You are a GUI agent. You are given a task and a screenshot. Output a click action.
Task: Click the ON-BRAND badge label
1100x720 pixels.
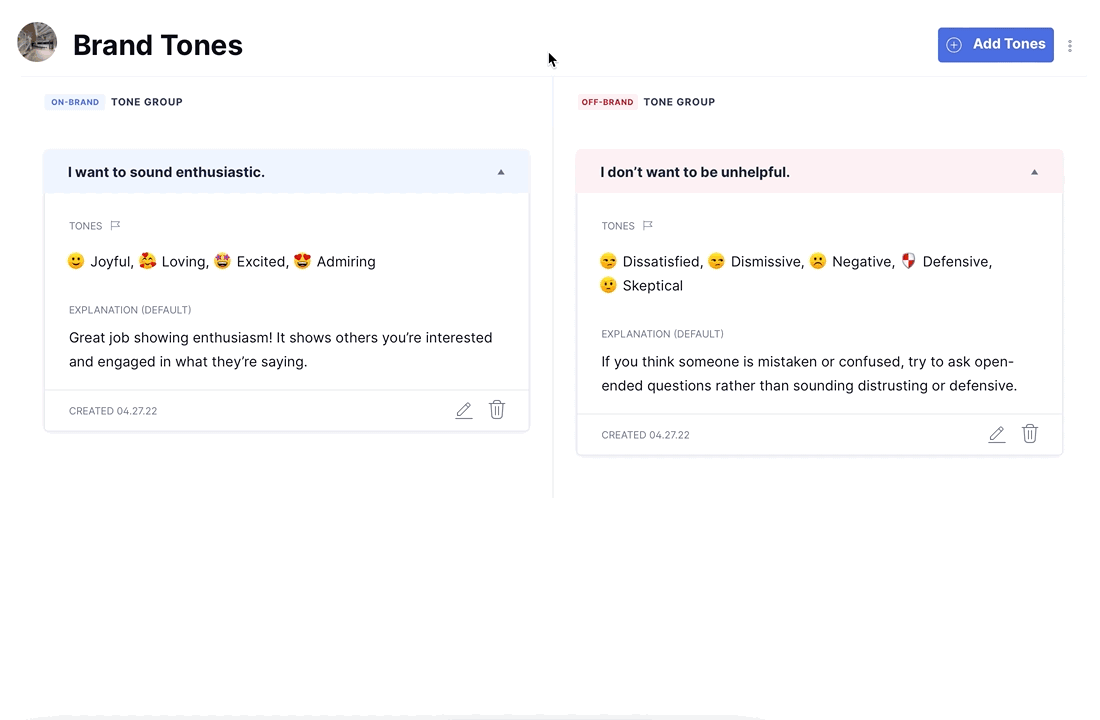click(75, 102)
